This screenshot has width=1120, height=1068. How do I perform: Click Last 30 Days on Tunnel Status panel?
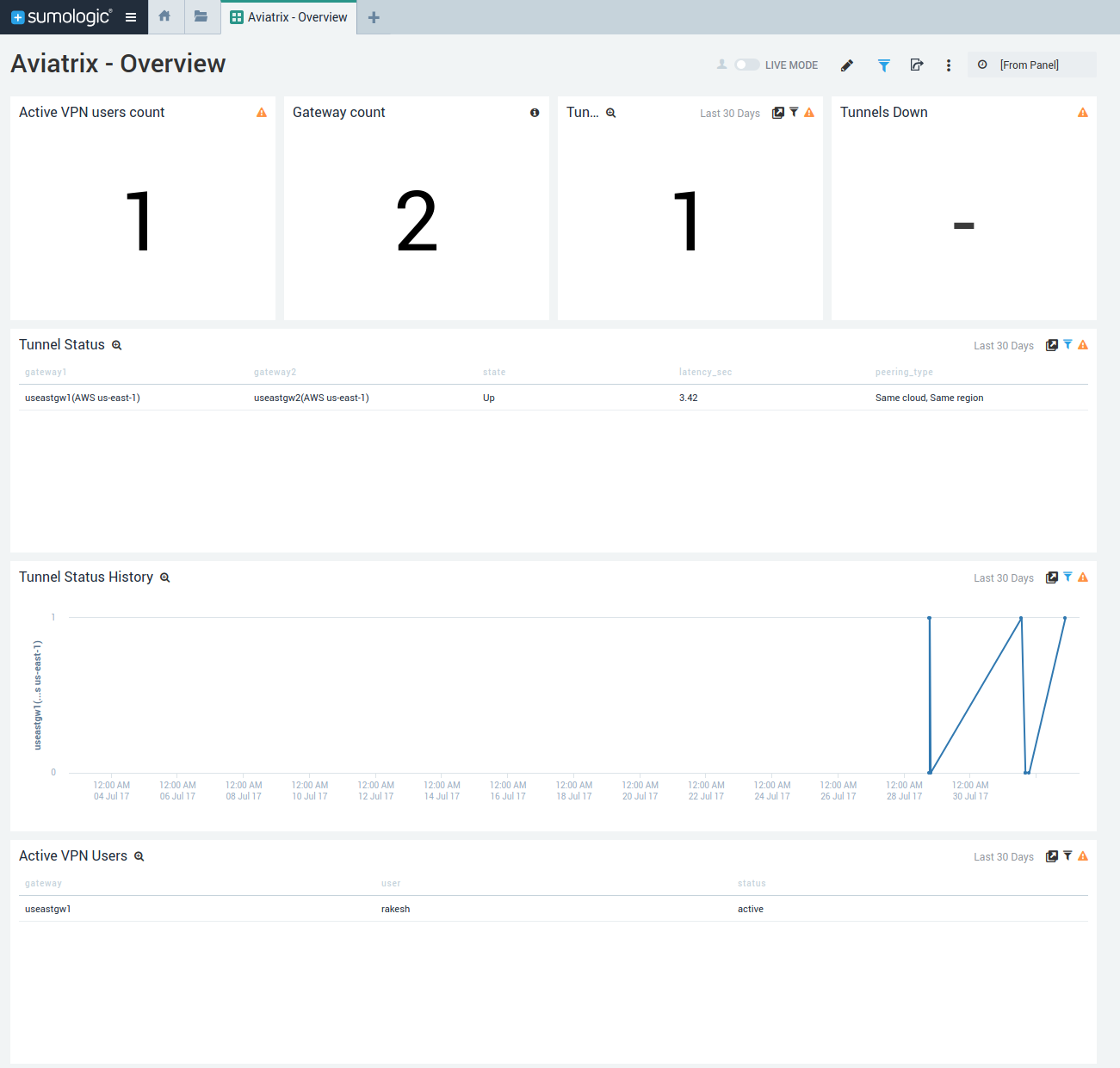coord(1004,346)
